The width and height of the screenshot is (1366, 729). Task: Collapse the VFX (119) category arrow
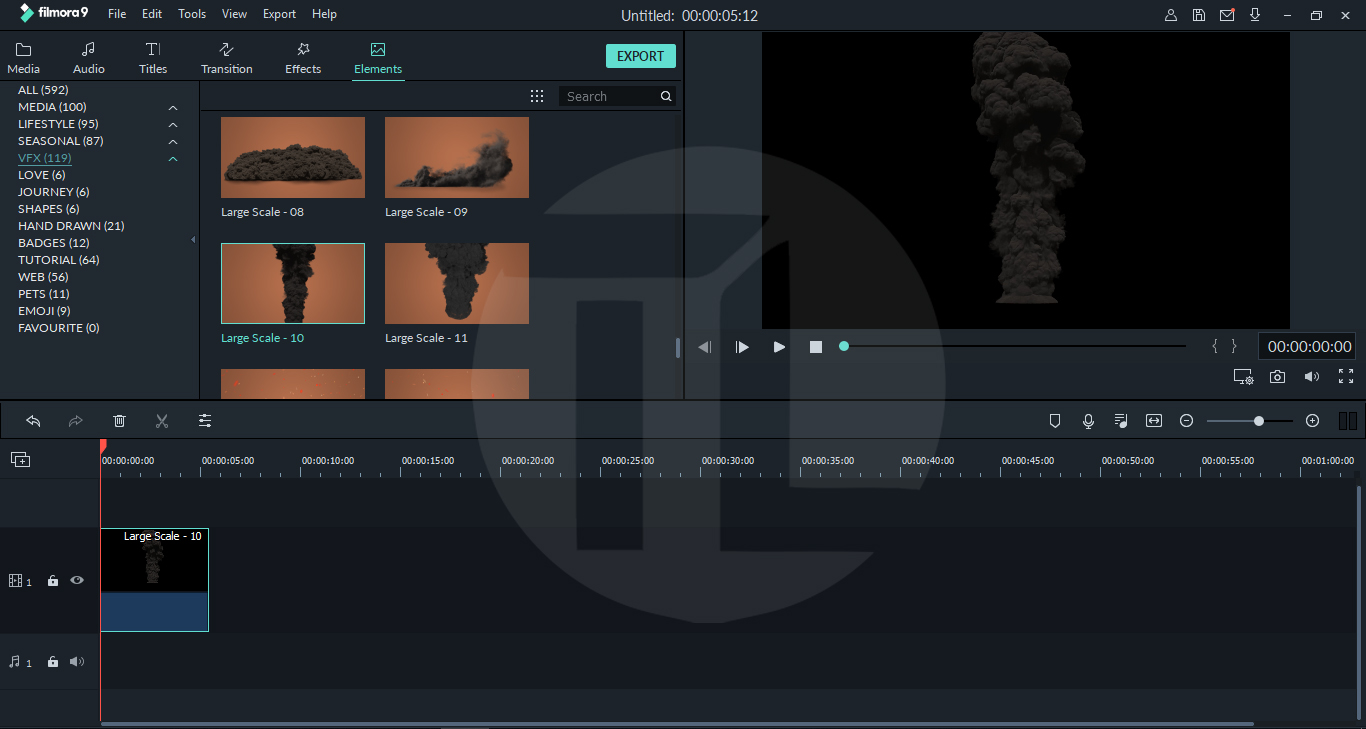[x=173, y=158]
